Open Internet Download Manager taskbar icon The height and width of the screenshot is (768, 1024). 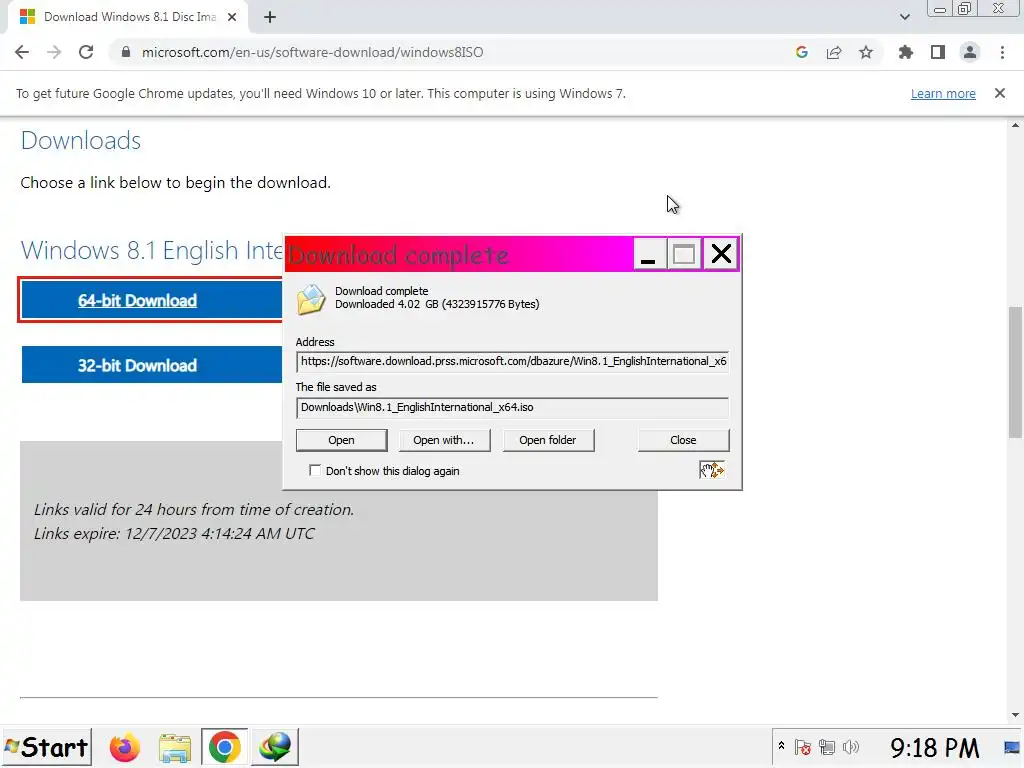point(275,747)
